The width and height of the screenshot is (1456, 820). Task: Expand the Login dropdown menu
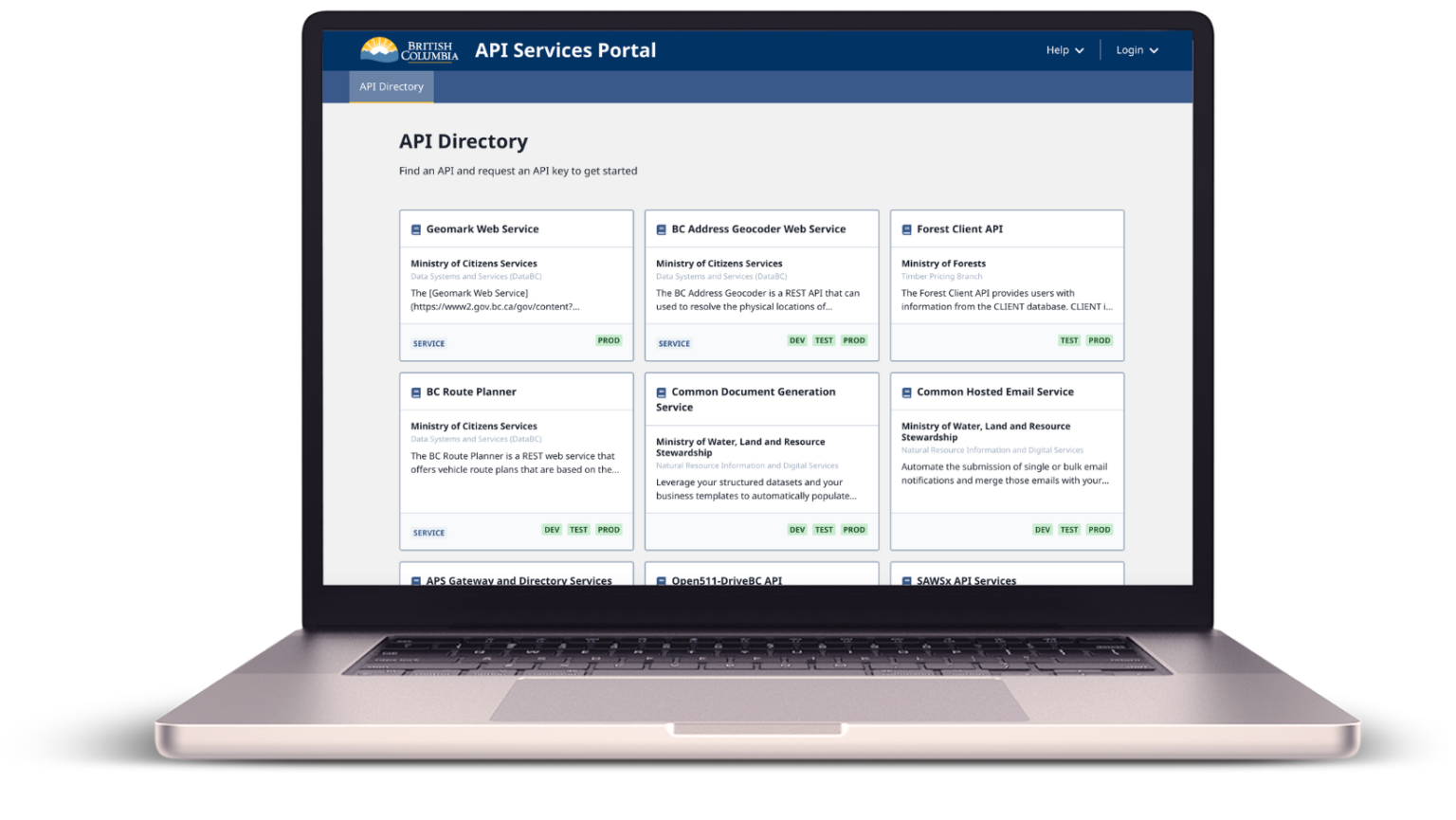pyautogui.click(x=1137, y=49)
